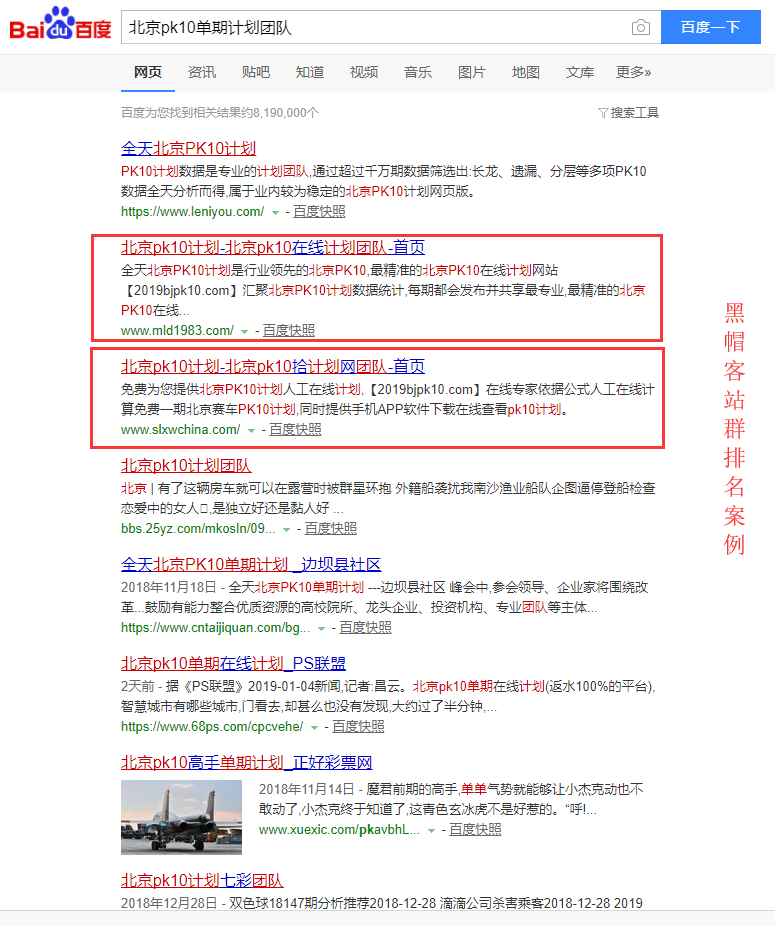Open the 地图 tab
Screen dimensions: 775x926
[x=526, y=72]
